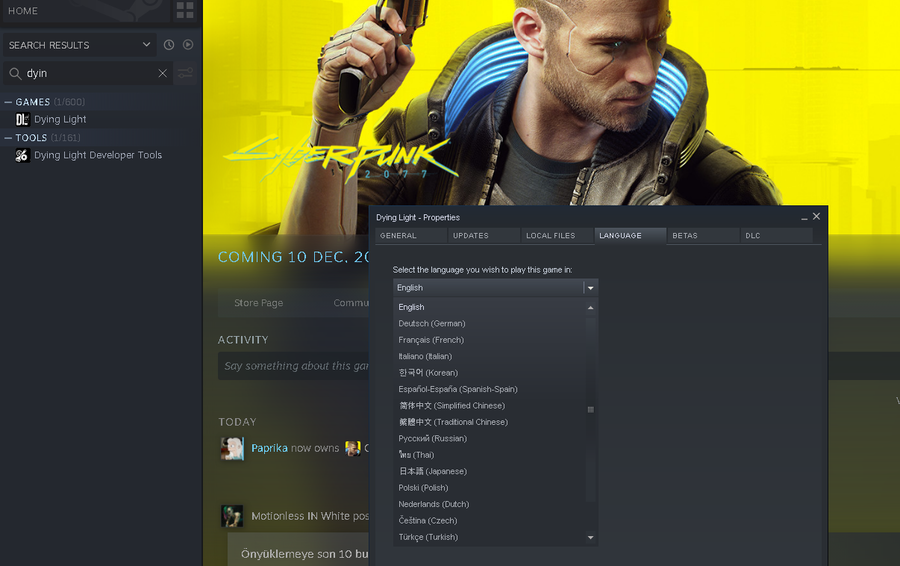
Task: Click the recent activity clock icon
Action: tap(169, 45)
